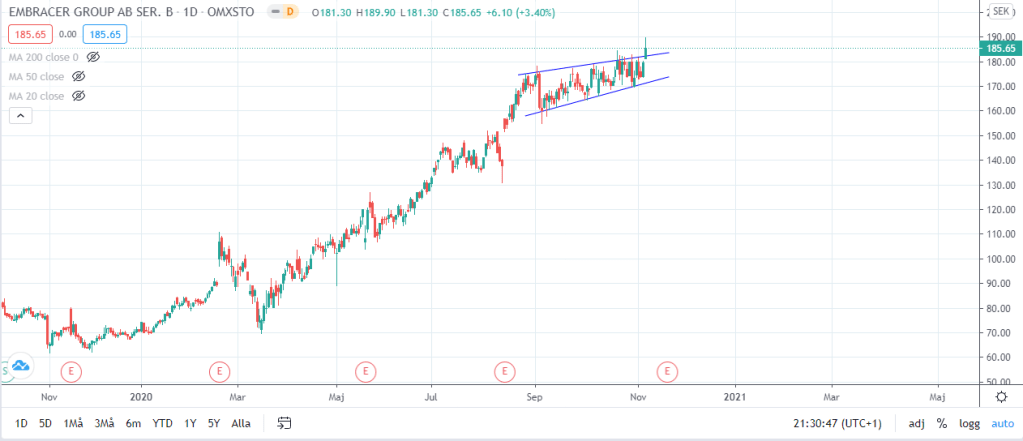Select the 1D time range
The image size is (1023, 441).
[x=20, y=423]
